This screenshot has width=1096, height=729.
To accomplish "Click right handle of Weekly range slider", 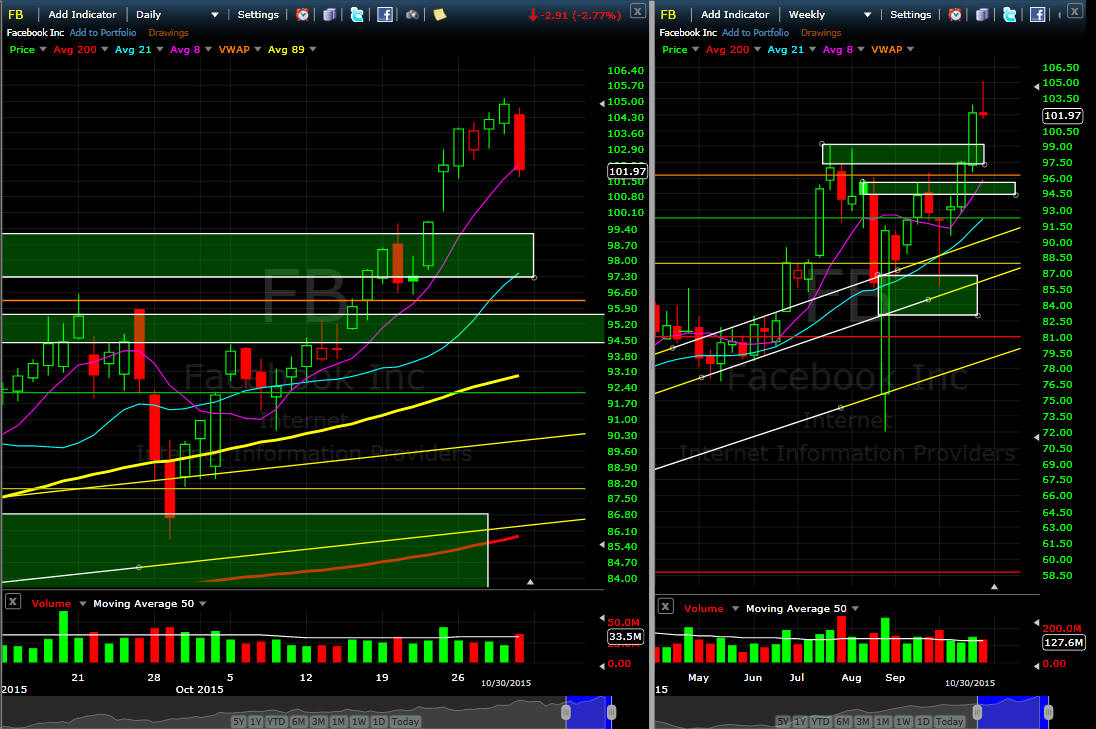I will coord(1048,712).
